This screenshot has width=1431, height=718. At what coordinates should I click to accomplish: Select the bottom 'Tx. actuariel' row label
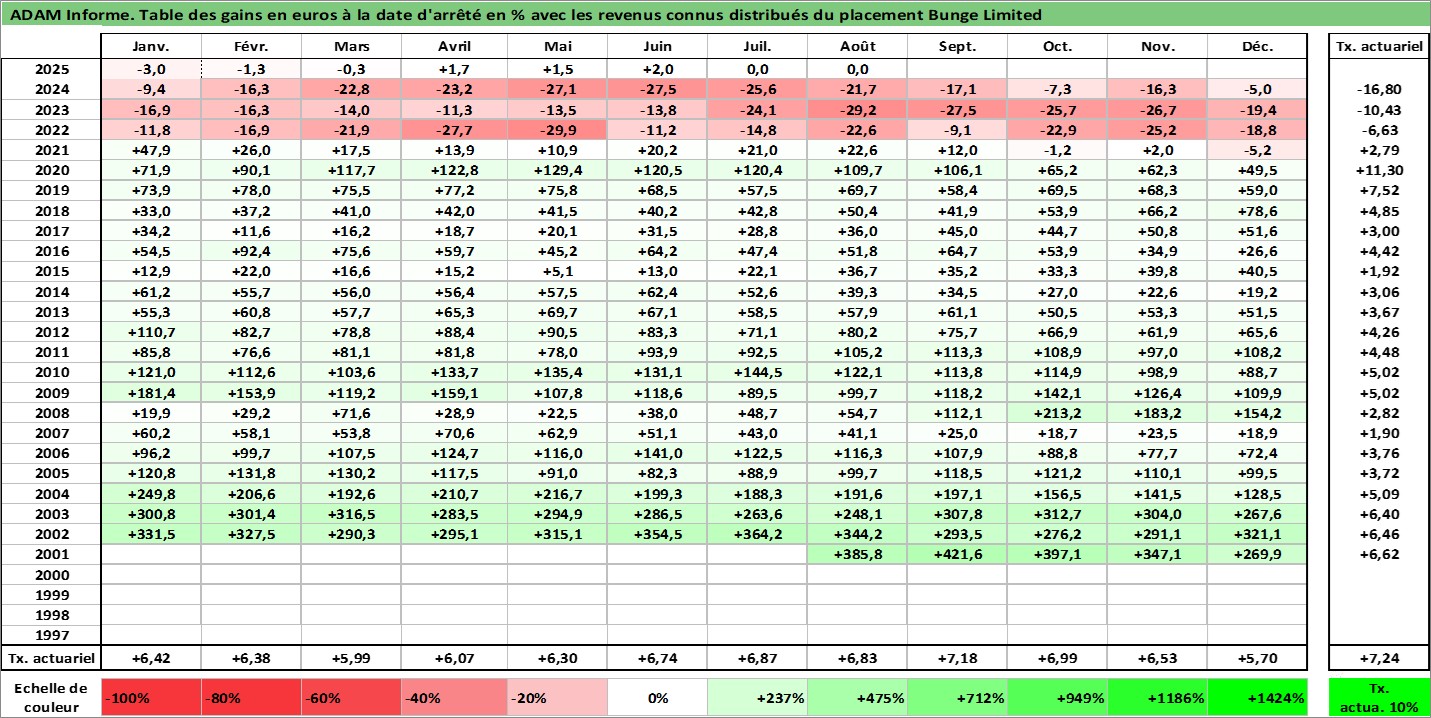point(51,658)
